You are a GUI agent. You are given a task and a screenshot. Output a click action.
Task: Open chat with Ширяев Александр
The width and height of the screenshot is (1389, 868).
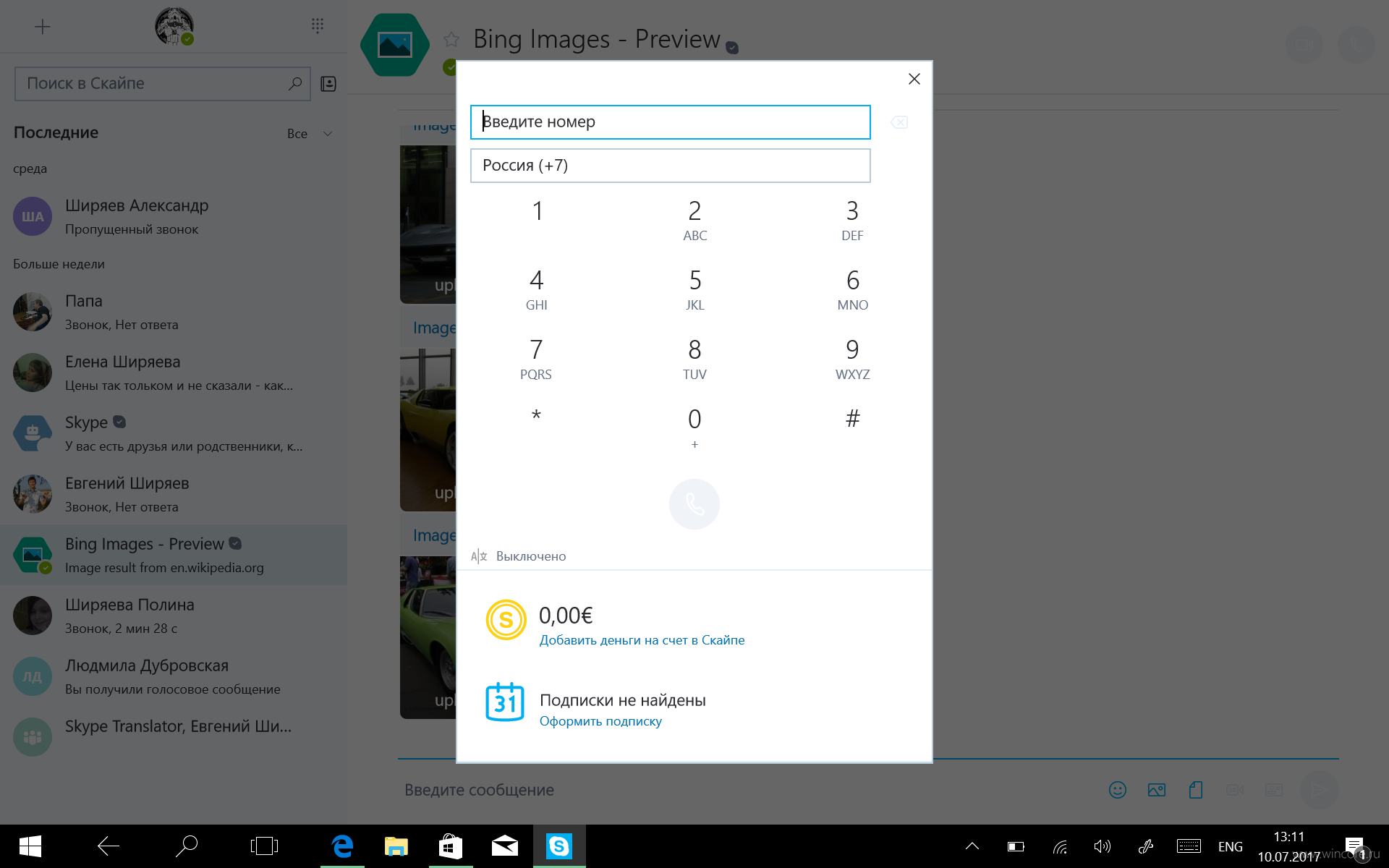click(174, 216)
